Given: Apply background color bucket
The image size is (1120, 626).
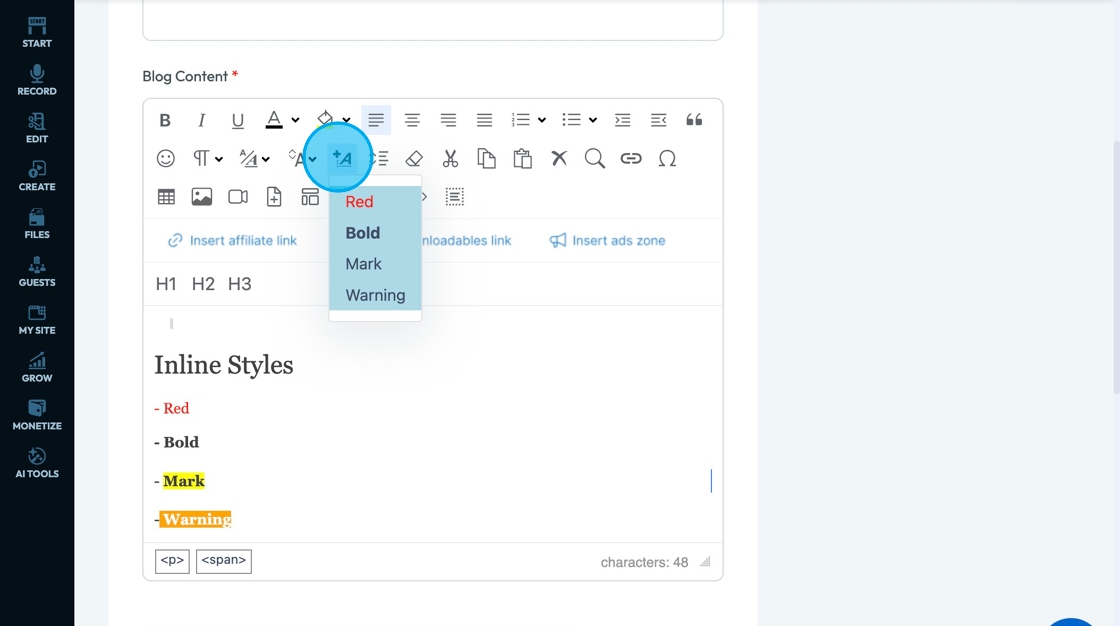Looking at the screenshot, I should pyautogui.click(x=325, y=119).
